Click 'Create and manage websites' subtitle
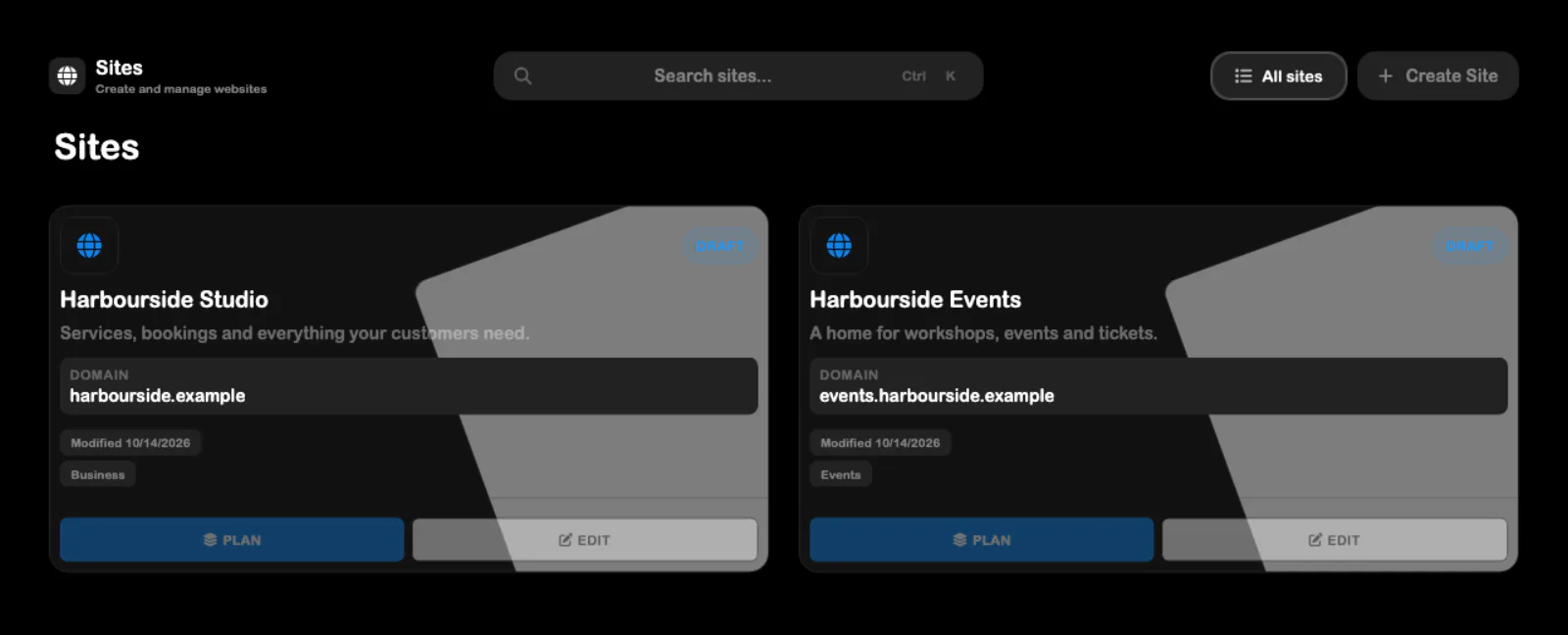Image resolution: width=1568 pixels, height=635 pixels. 181,89
